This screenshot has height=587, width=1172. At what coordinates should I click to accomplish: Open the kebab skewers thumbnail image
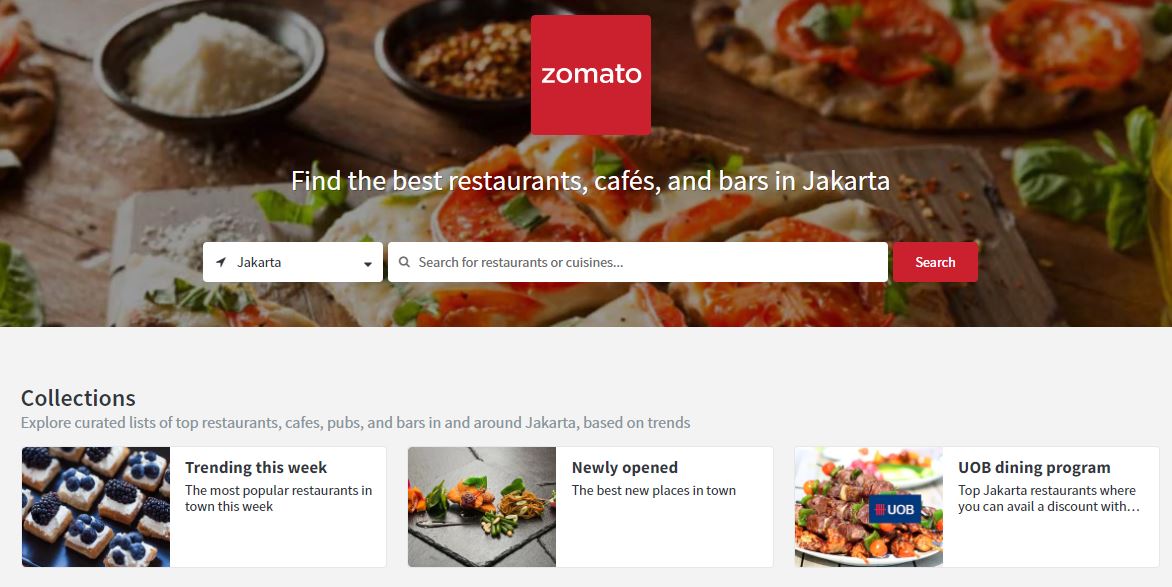tap(869, 507)
